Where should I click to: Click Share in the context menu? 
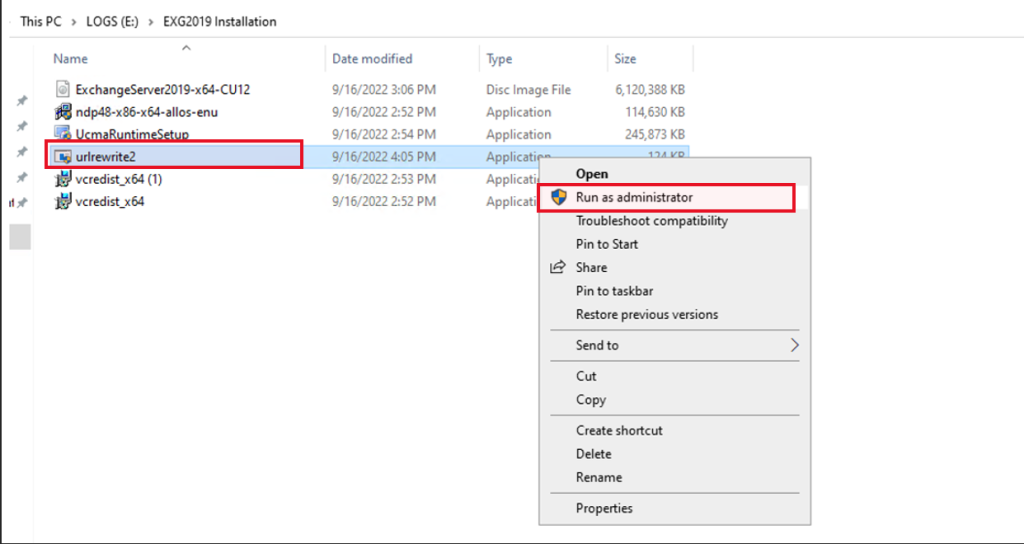point(591,267)
